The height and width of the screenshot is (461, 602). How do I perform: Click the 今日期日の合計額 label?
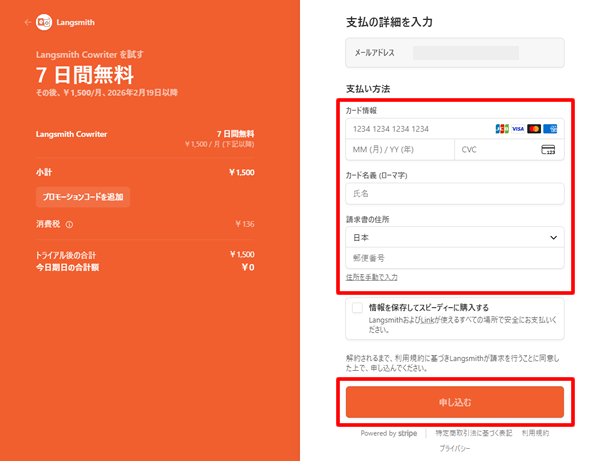(x=68, y=268)
